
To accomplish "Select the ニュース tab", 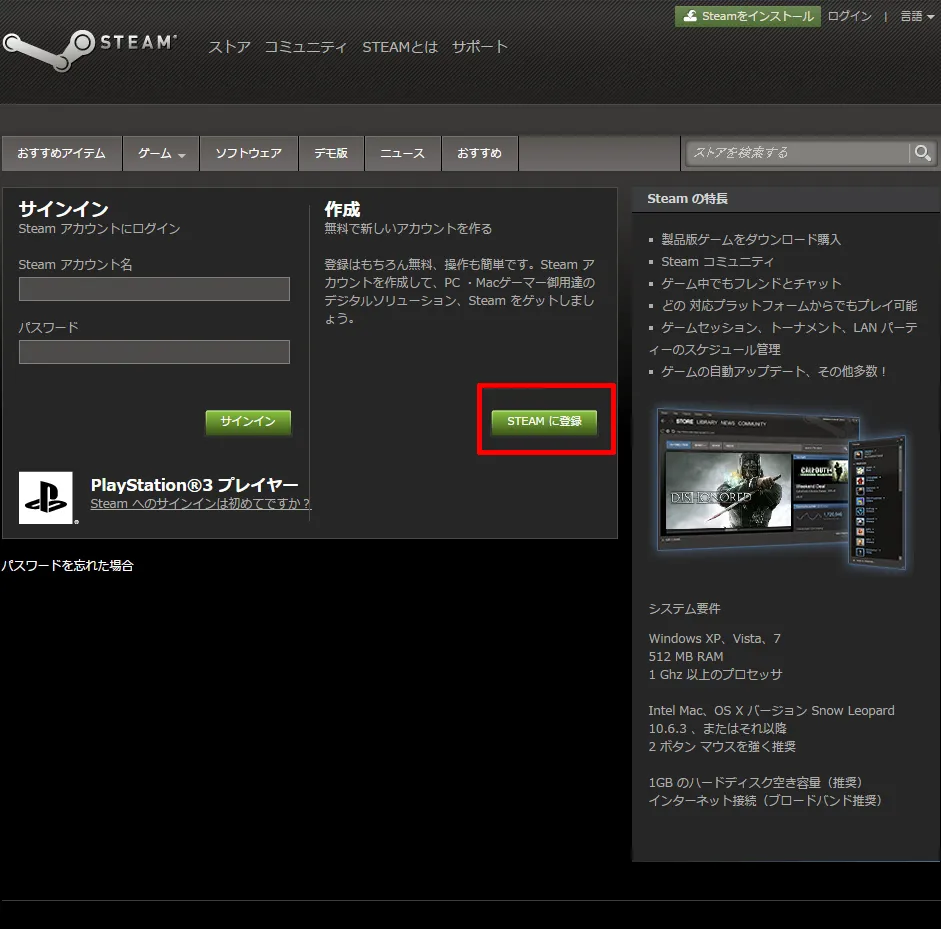I will point(403,154).
